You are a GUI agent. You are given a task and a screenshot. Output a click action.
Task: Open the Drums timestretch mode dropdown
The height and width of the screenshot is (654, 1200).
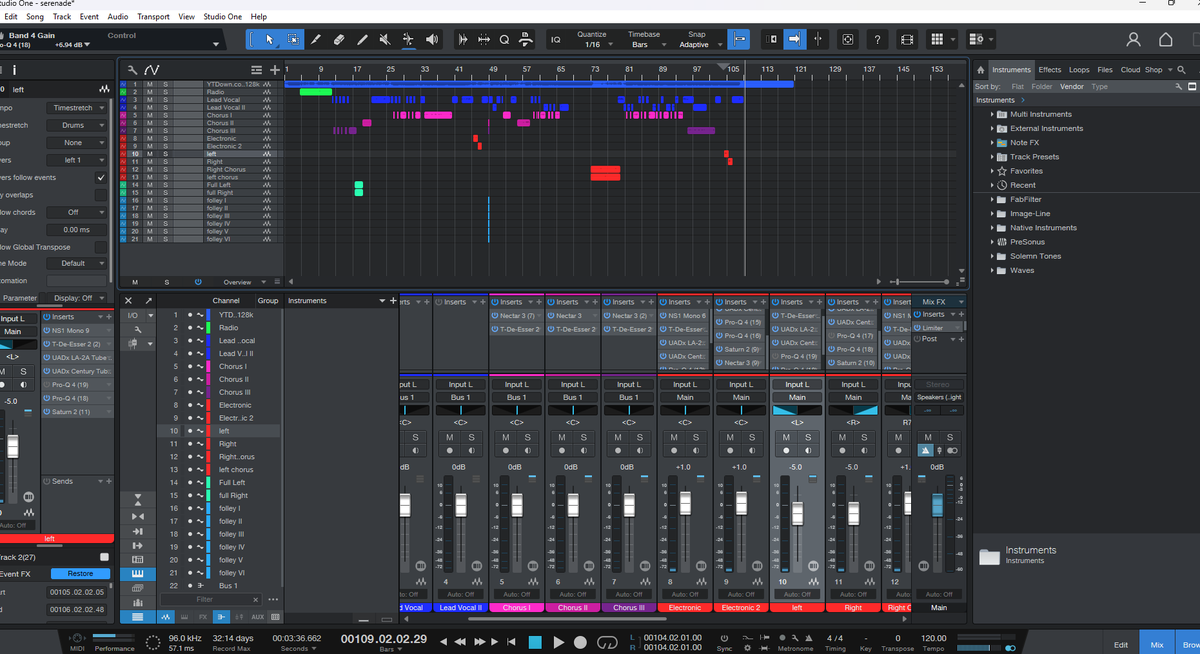pos(77,125)
